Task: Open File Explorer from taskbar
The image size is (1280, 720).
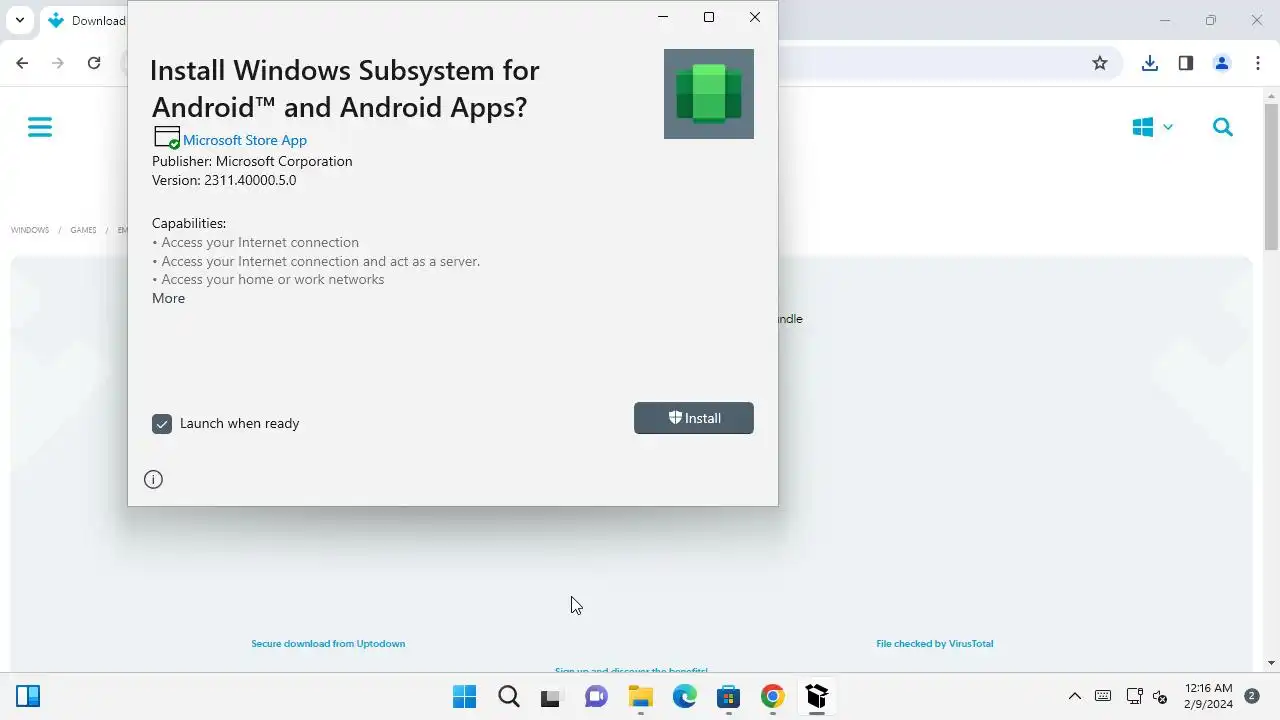Action: (640, 696)
